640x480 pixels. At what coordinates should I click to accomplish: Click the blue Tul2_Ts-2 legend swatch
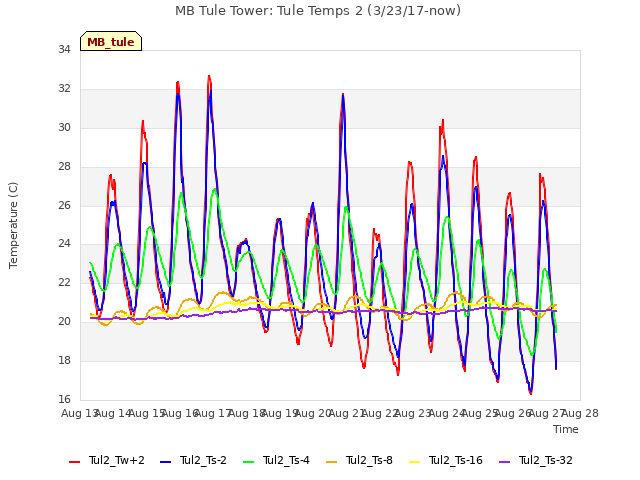pos(165,462)
